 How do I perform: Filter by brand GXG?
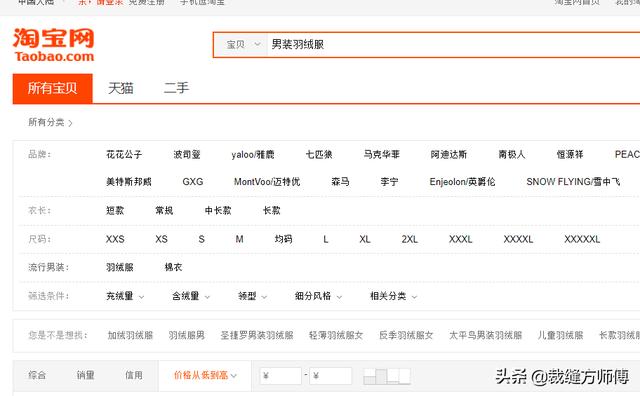point(193,182)
